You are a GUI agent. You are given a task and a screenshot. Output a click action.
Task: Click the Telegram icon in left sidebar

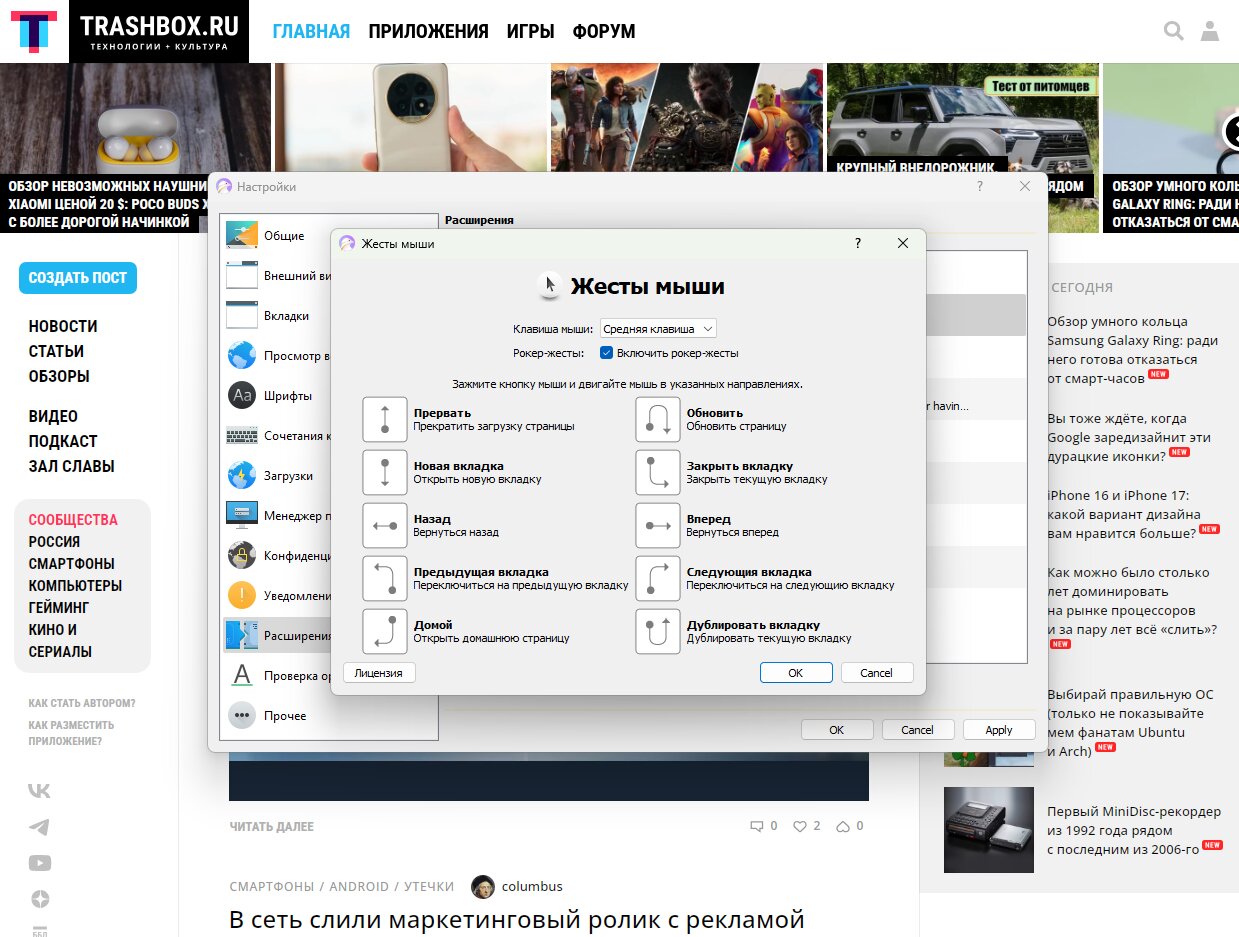tap(39, 827)
